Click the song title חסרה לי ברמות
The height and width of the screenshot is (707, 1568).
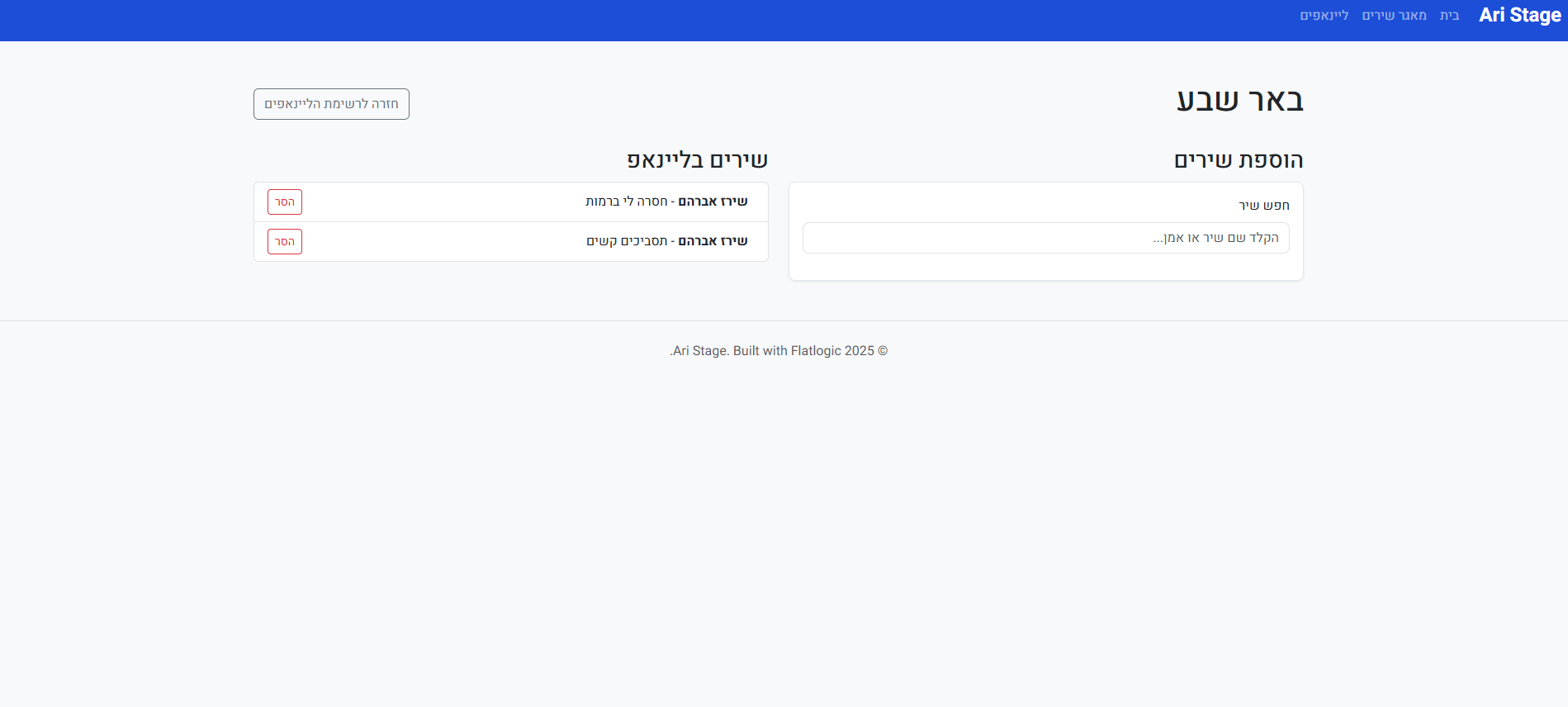pos(627,202)
